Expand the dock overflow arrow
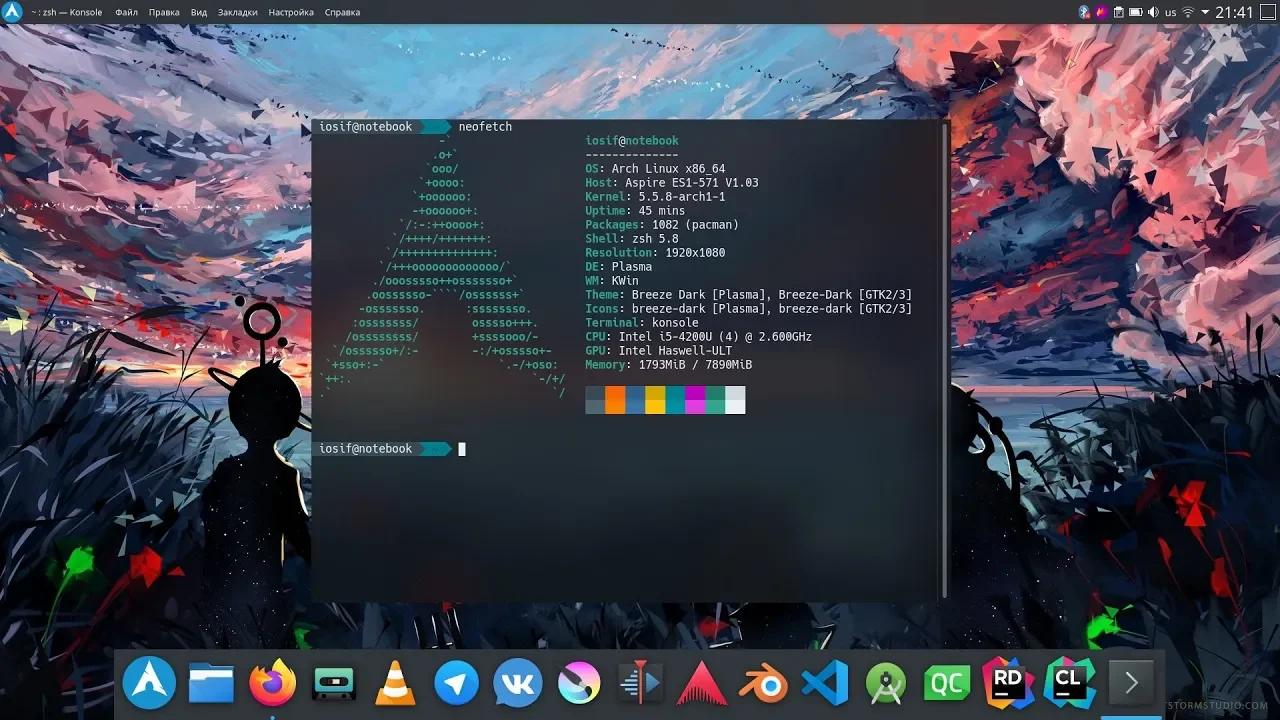 1130,683
